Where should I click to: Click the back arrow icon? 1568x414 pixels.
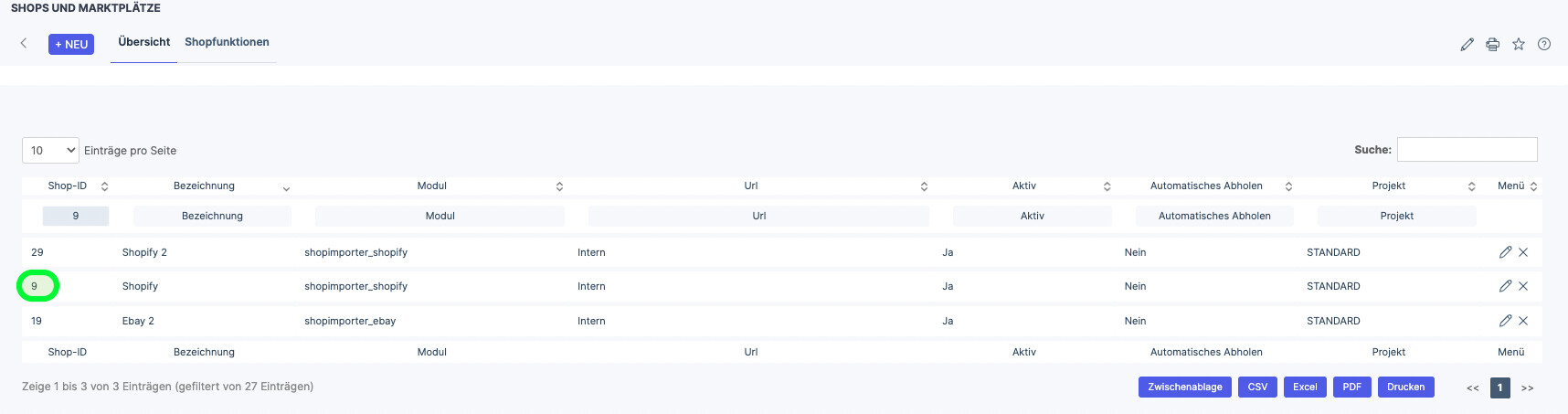tap(24, 43)
